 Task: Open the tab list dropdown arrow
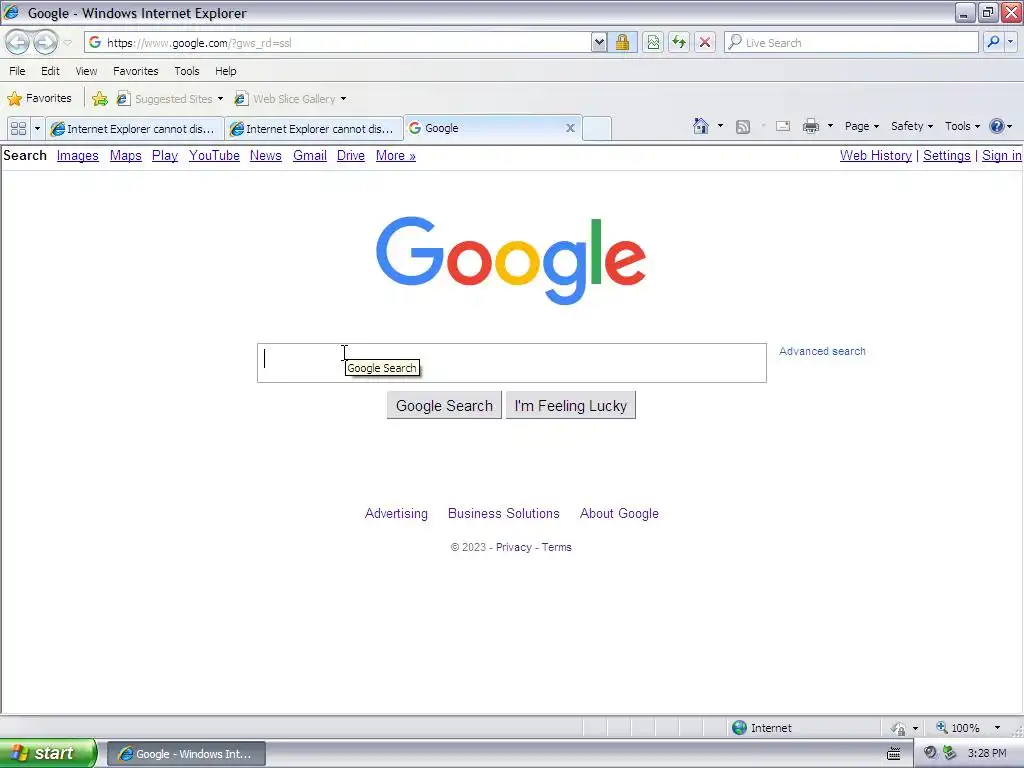point(37,128)
